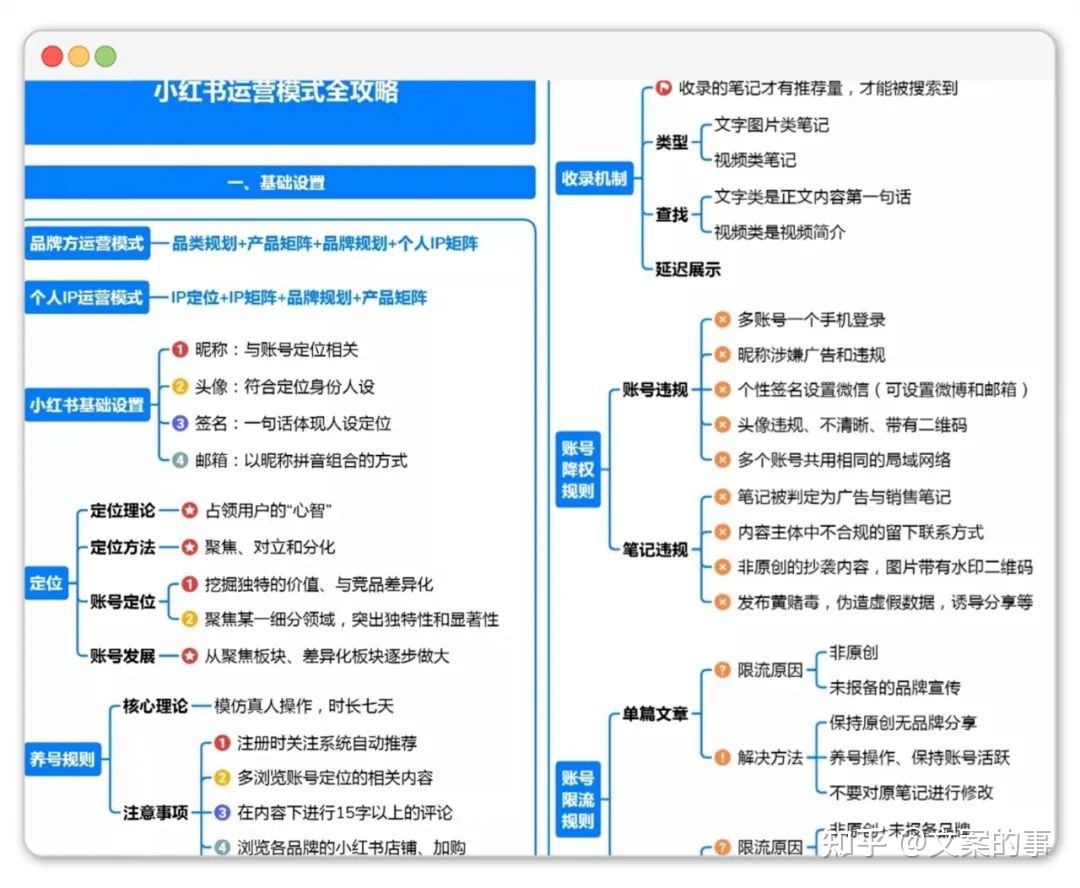Click the ❸ icon before 在内容下进行15字以上的评论
This screenshot has height=888, width=1080.
tap(222, 814)
